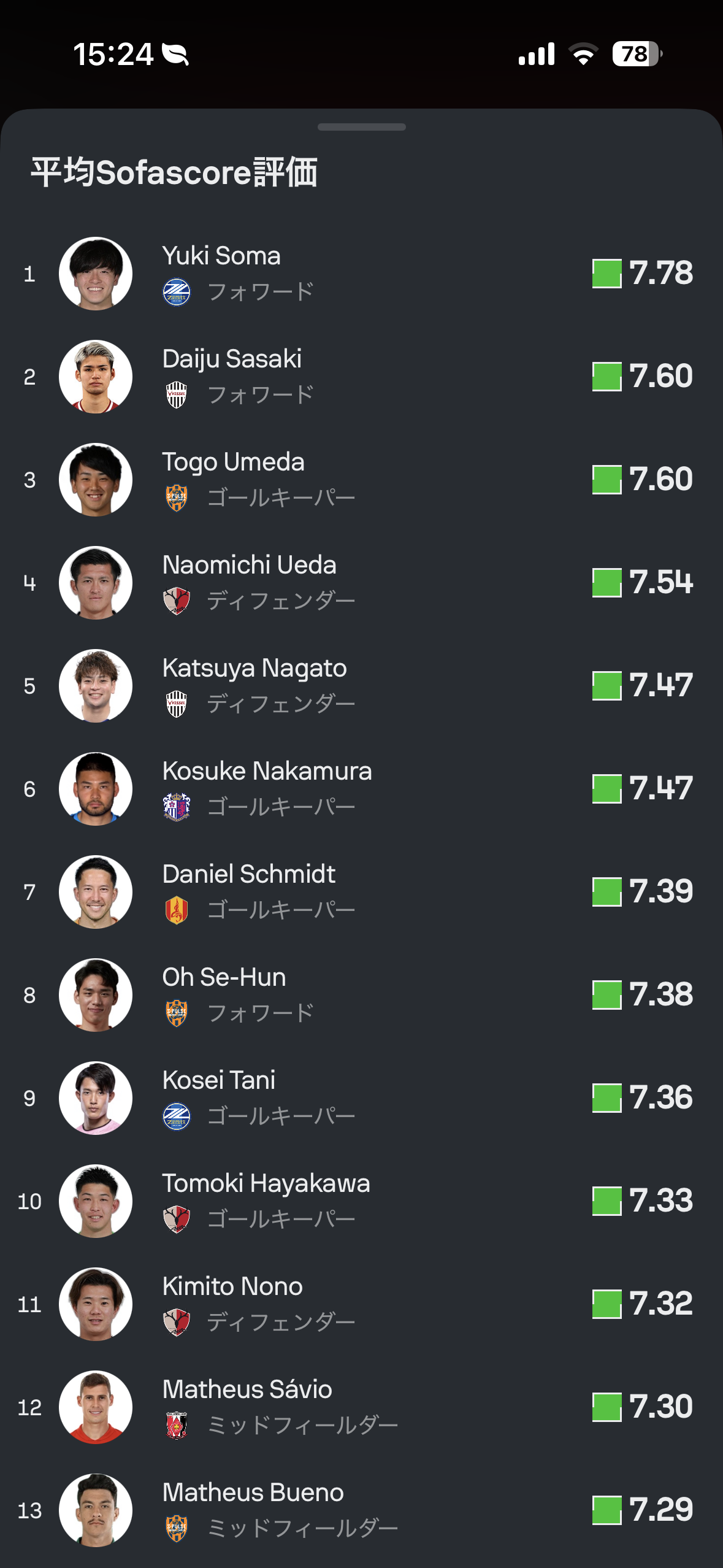Tap the team badge under Yuki Soma
This screenshot has height=1568, width=723.
(x=177, y=292)
